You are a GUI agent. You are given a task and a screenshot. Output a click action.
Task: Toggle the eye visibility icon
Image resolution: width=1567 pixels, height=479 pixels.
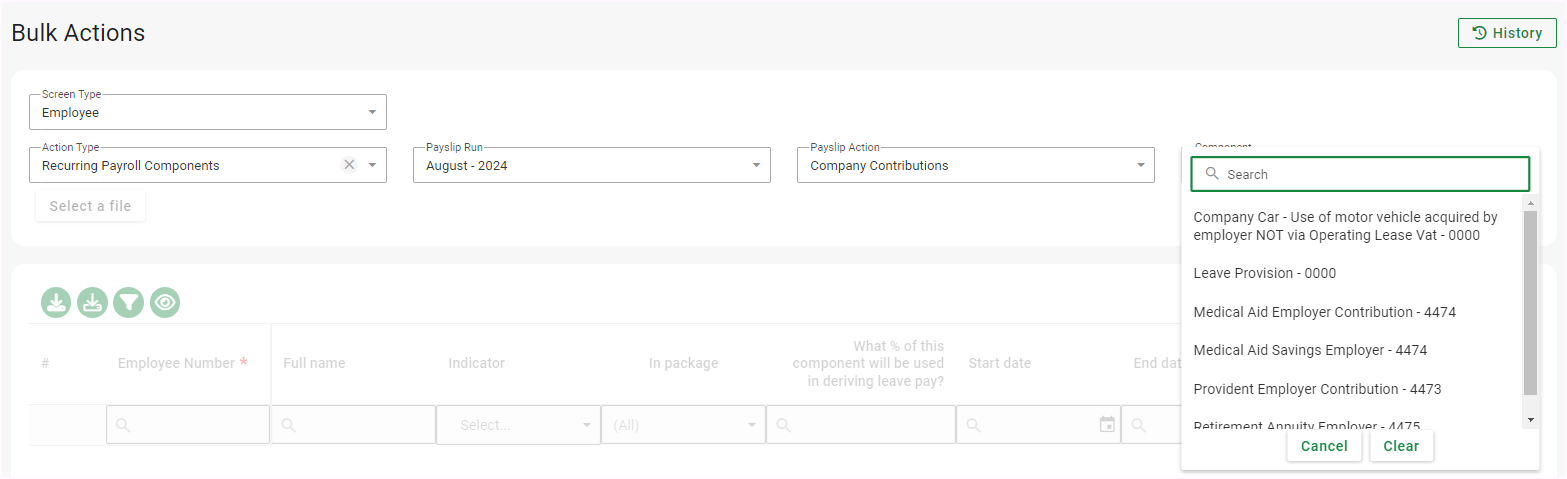click(165, 302)
